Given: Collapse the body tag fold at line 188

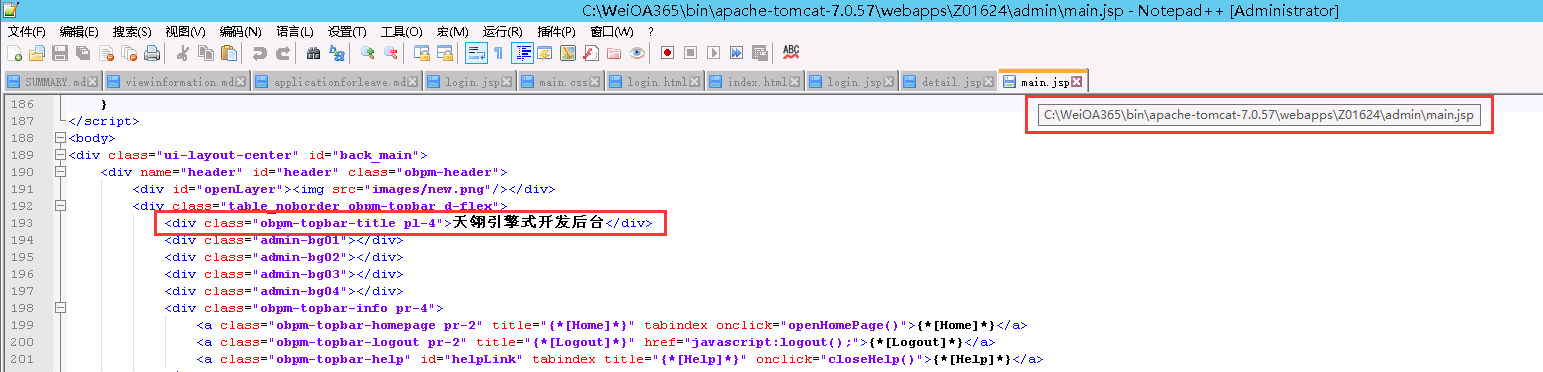Looking at the screenshot, I should tap(60, 138).
